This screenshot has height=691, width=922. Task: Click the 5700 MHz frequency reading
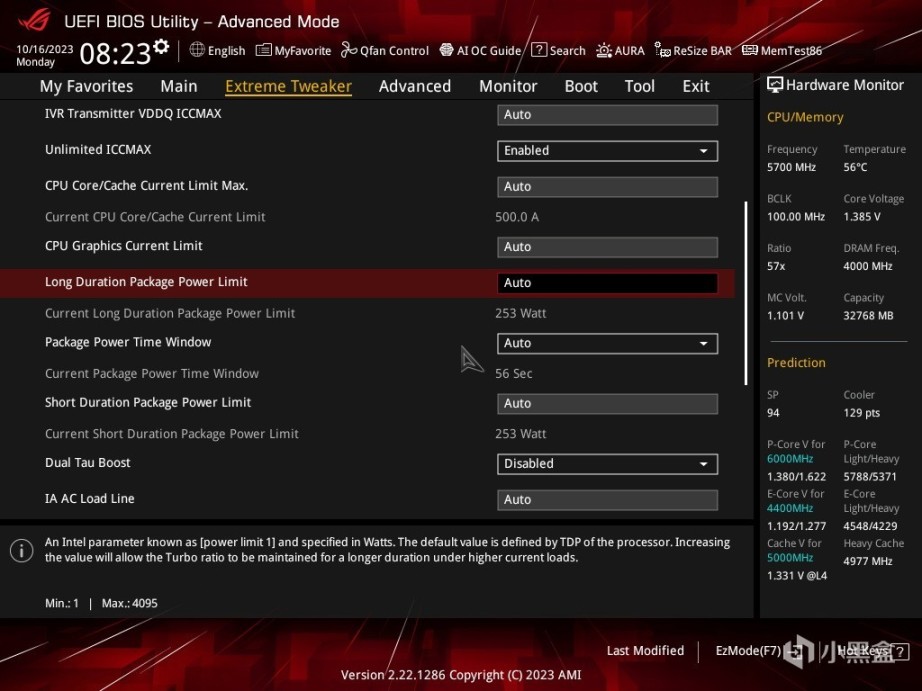coord(791,167)
